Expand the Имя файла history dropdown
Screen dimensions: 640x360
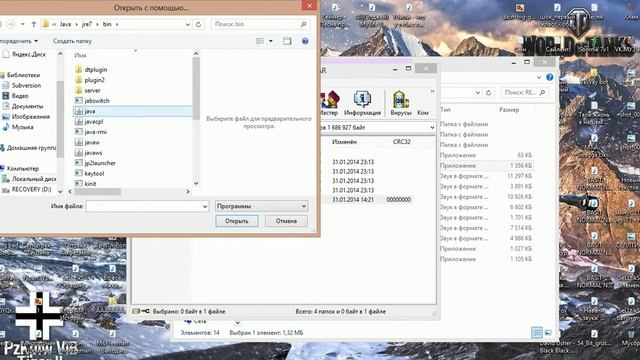click(x=205, y=207)
